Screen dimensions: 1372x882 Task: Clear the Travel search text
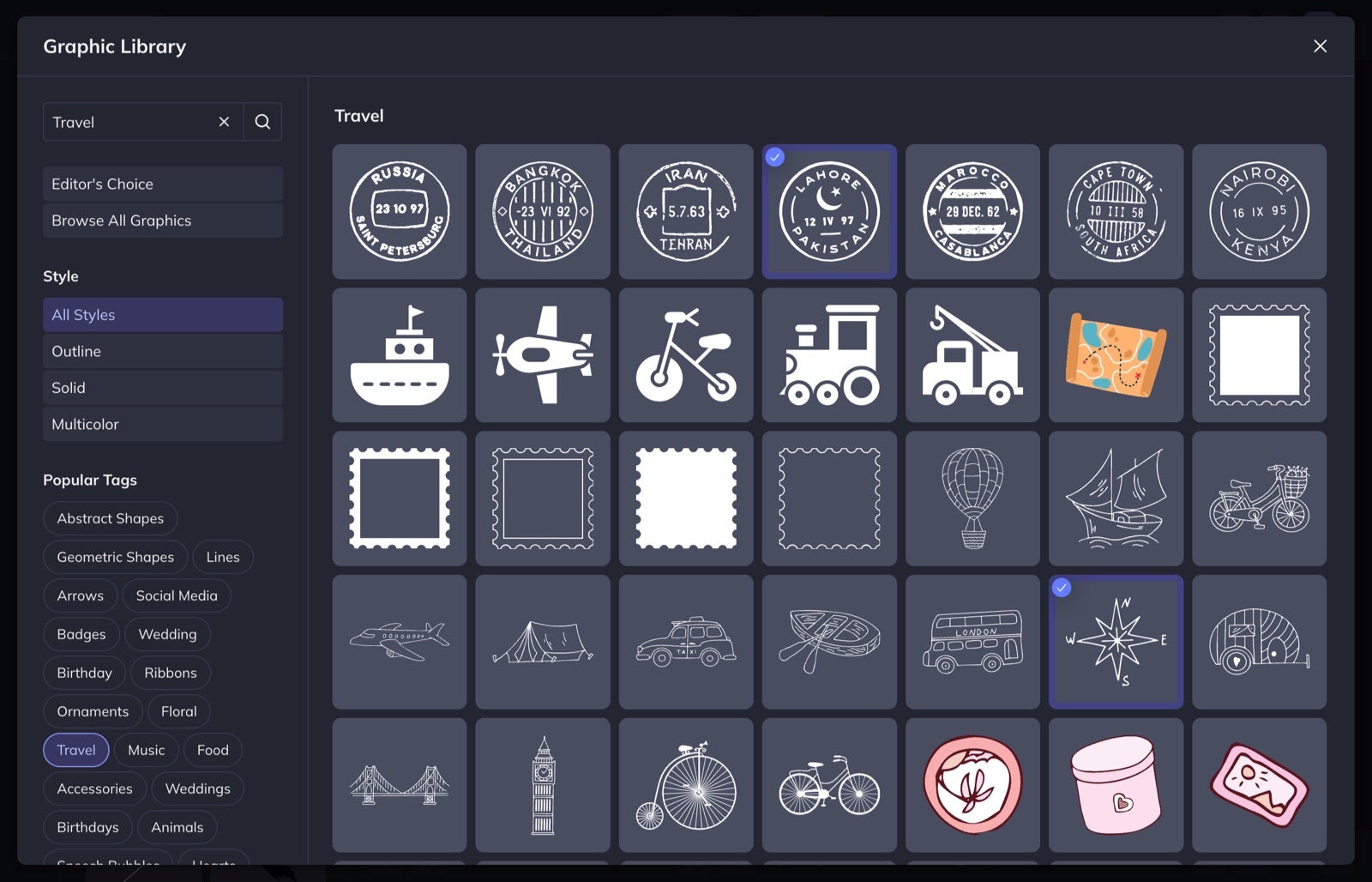coord(224,122)
